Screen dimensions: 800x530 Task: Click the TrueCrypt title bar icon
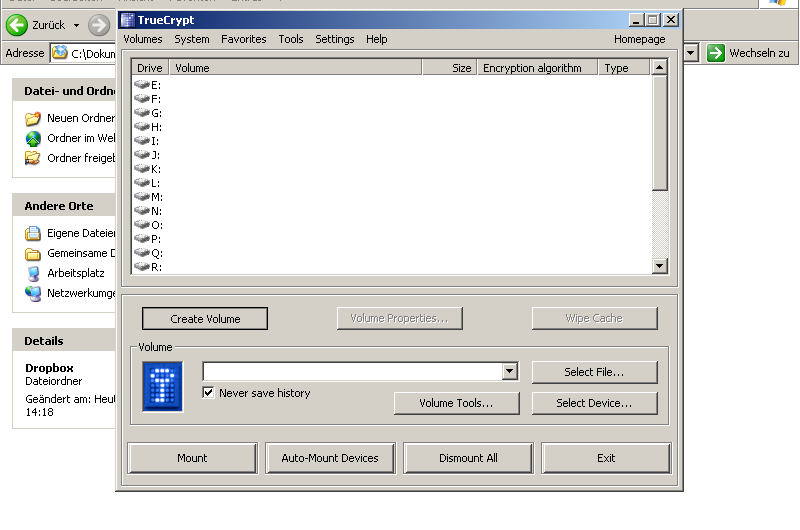pyautogui.click(x=128, y=20)
